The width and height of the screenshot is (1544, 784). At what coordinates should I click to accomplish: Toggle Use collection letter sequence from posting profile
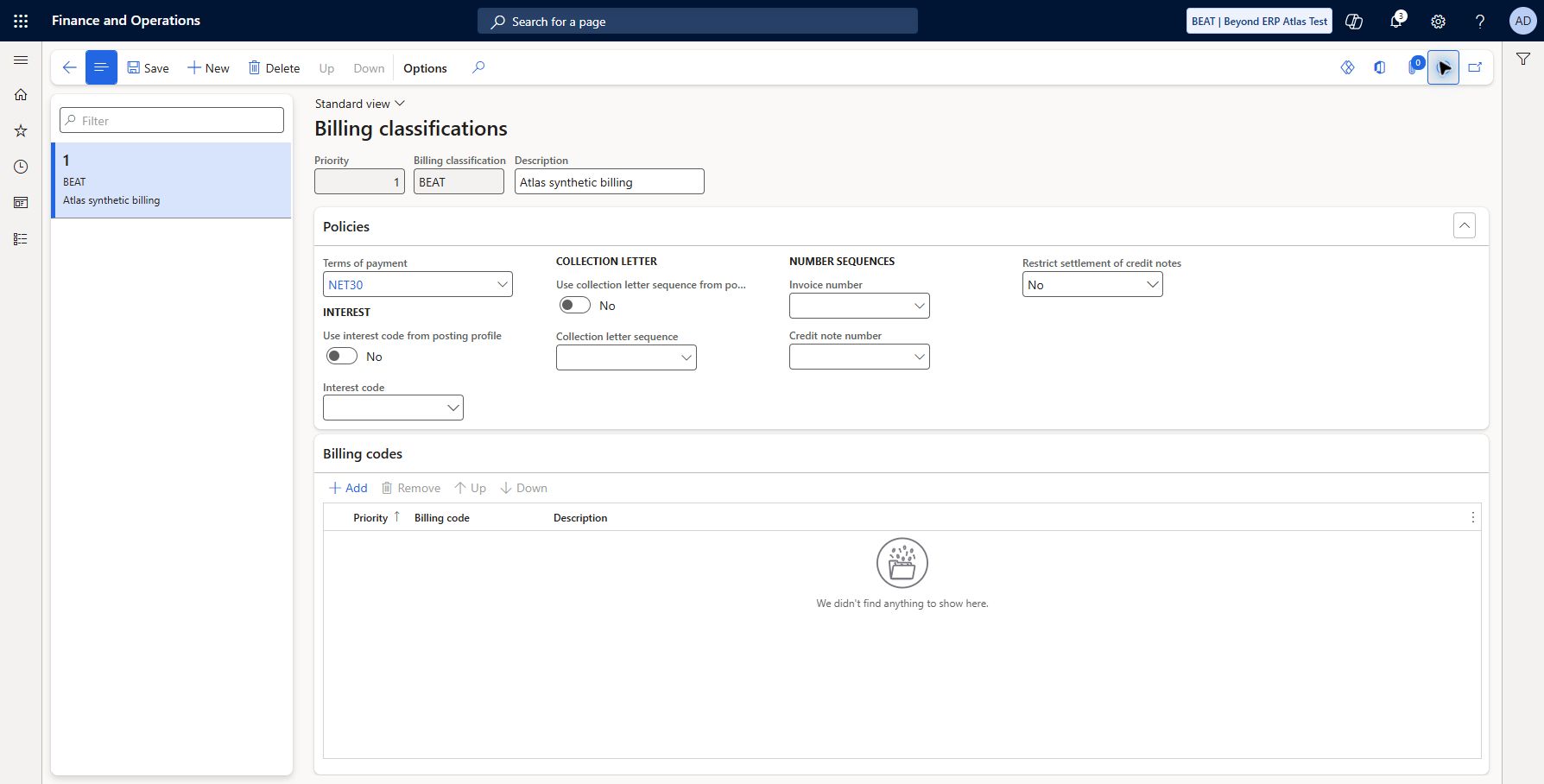coord(575,305)
